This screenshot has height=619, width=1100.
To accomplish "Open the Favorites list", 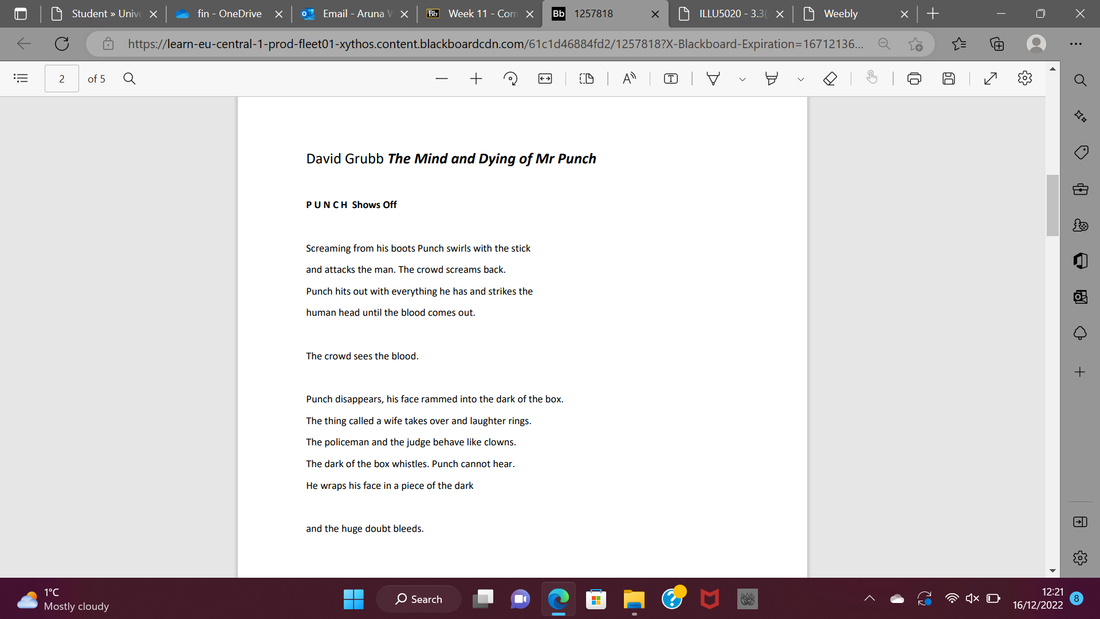I will pos(959,44).
